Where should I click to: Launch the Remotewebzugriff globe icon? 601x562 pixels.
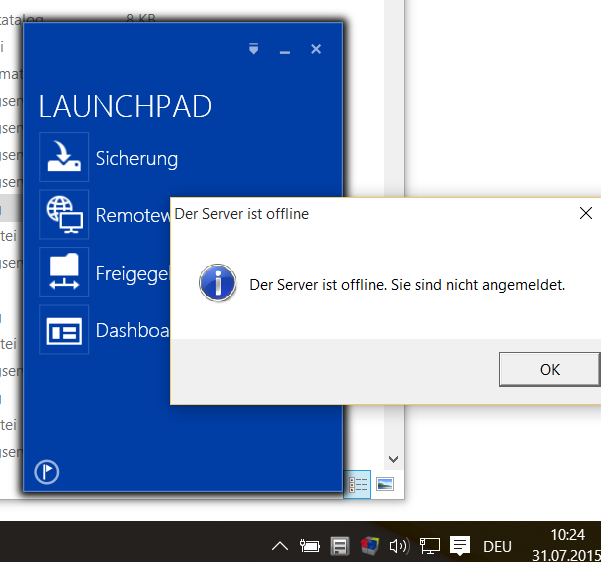(x=64, y=215)
